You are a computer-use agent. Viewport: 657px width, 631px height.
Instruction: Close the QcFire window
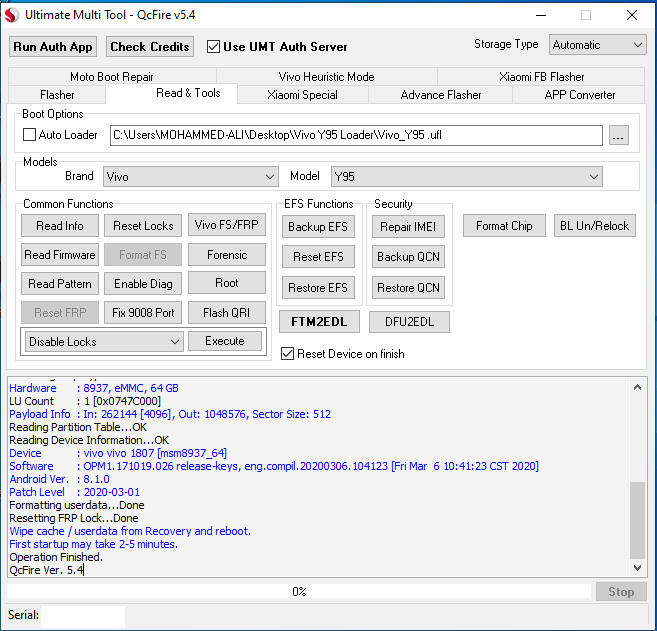coord(632,16)
